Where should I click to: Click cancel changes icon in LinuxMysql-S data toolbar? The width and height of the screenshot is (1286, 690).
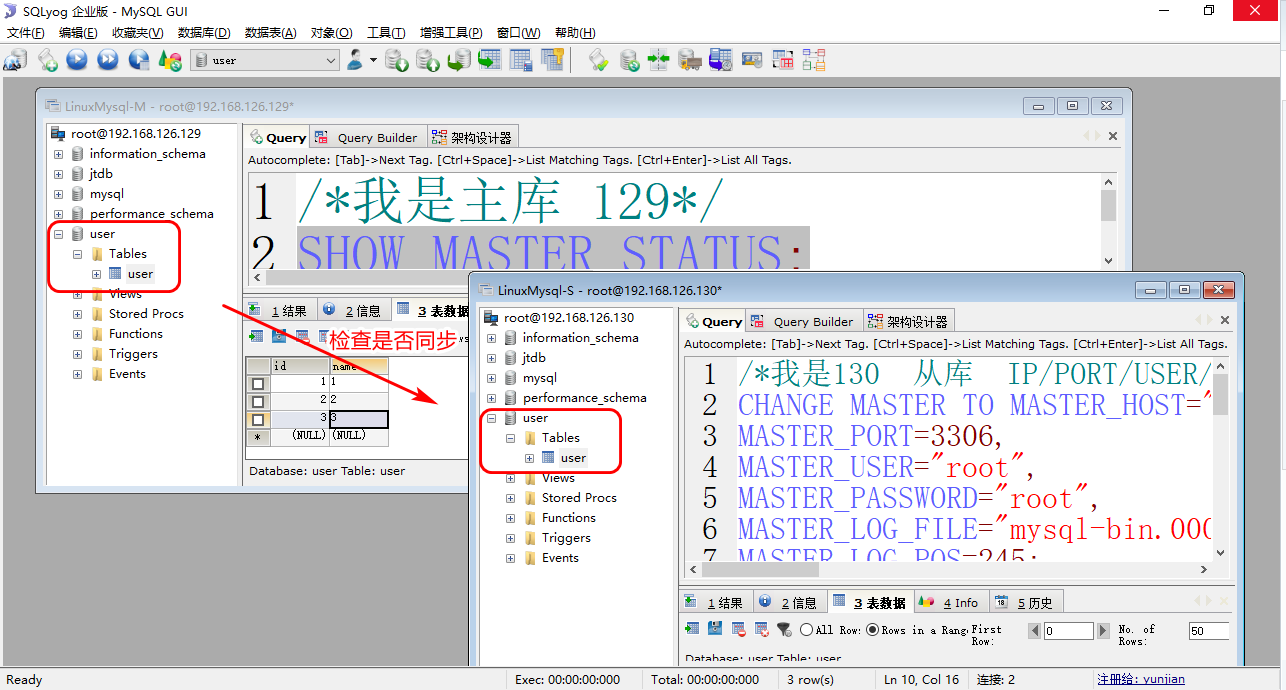[762, 629]
